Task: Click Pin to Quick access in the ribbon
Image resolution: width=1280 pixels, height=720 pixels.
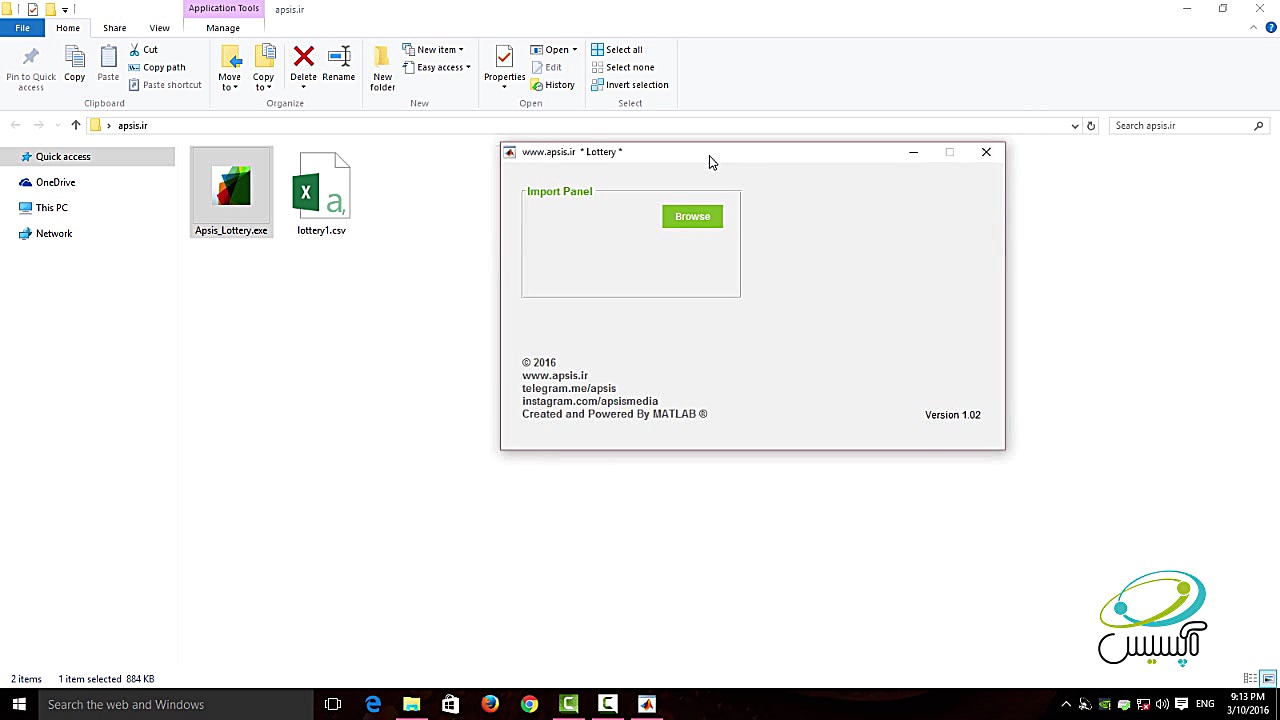Action: pos(31,69)
